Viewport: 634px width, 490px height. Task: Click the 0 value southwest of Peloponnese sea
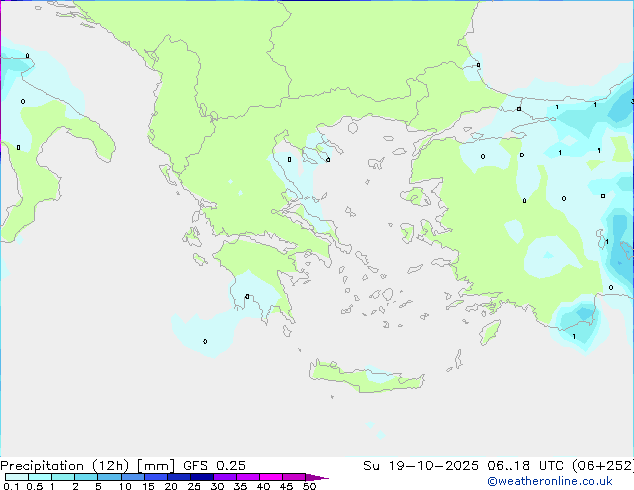point(205,342)
